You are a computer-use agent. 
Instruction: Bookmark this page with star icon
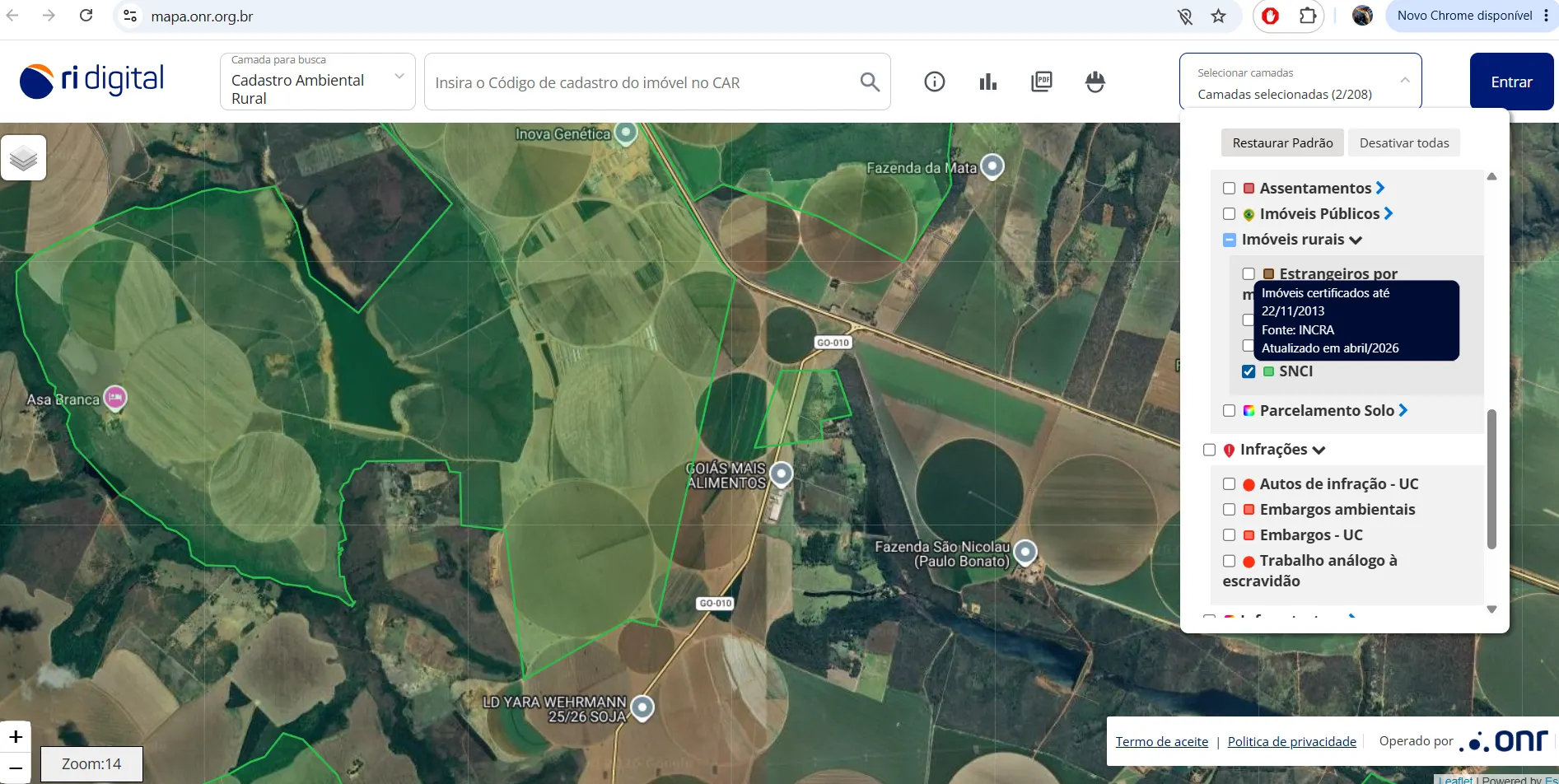(1219, 16)
